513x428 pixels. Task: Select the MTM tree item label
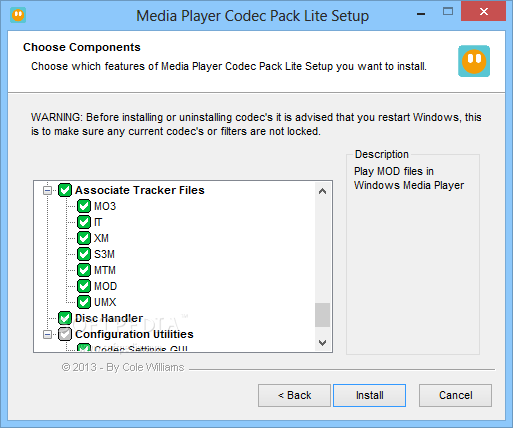105,270
